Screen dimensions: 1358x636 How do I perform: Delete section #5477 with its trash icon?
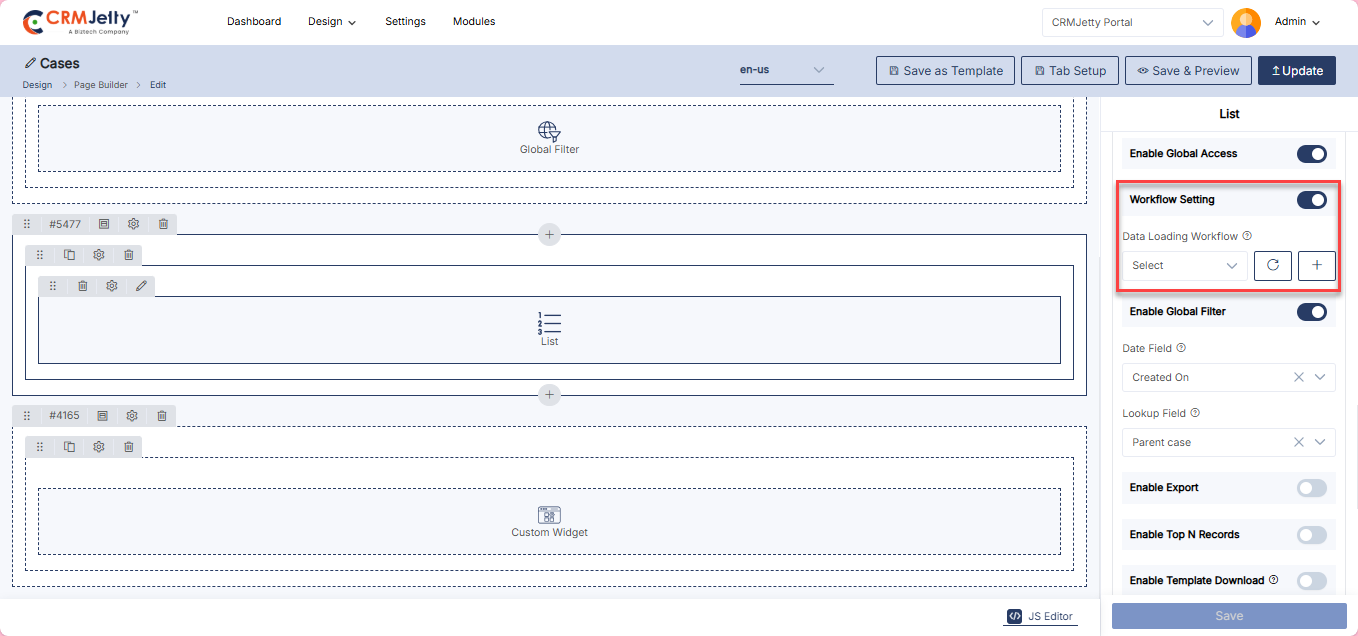point(163,224)
